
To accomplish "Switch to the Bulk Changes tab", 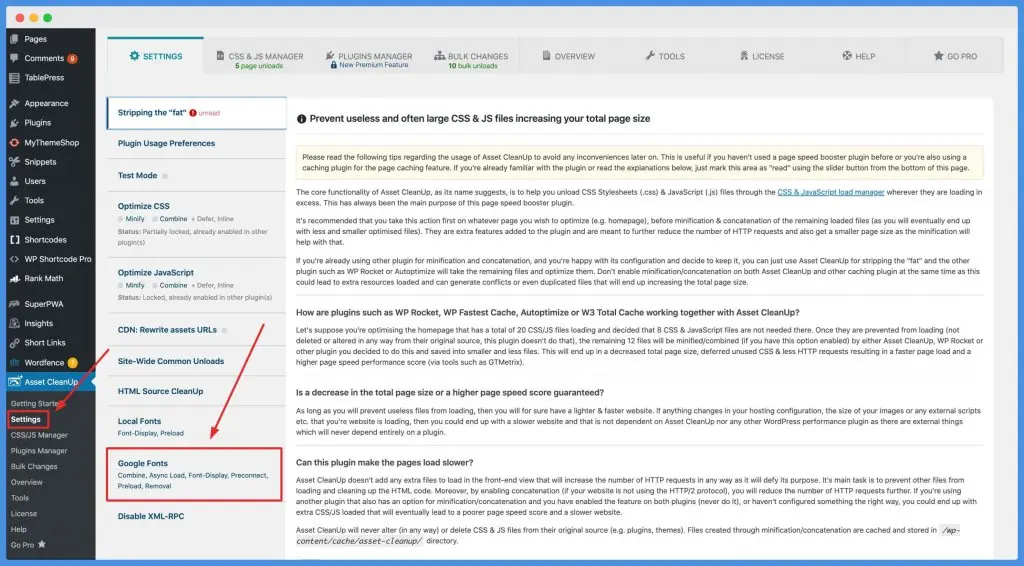I will click(472, 59).
